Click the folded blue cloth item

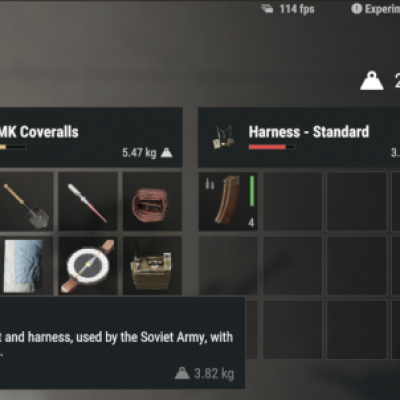tap(26, 266)
